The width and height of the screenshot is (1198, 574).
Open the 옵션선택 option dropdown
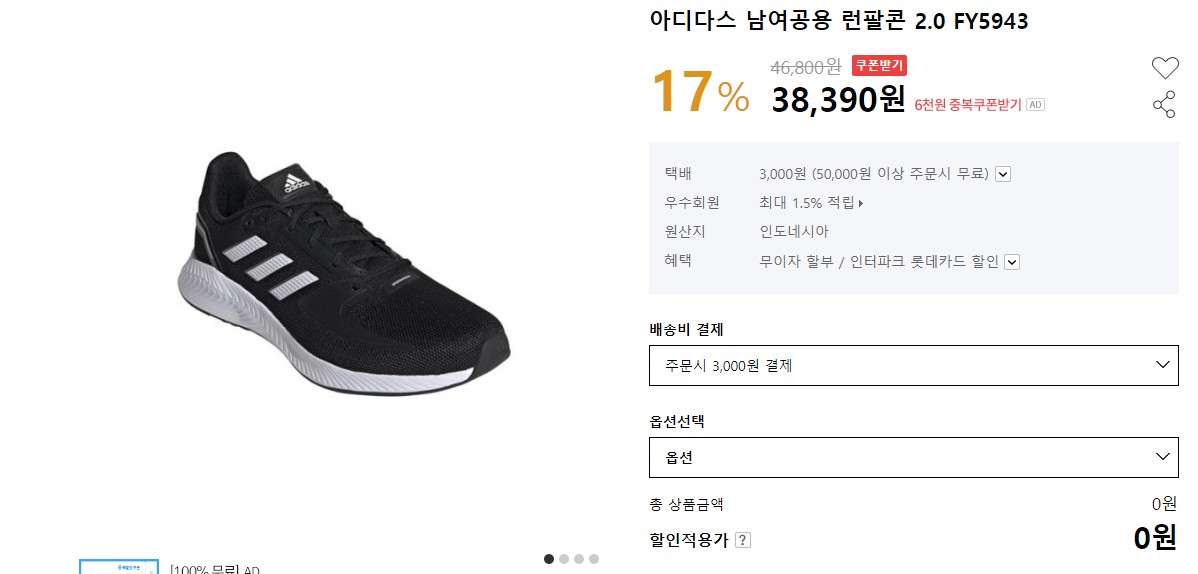point(913,457)
